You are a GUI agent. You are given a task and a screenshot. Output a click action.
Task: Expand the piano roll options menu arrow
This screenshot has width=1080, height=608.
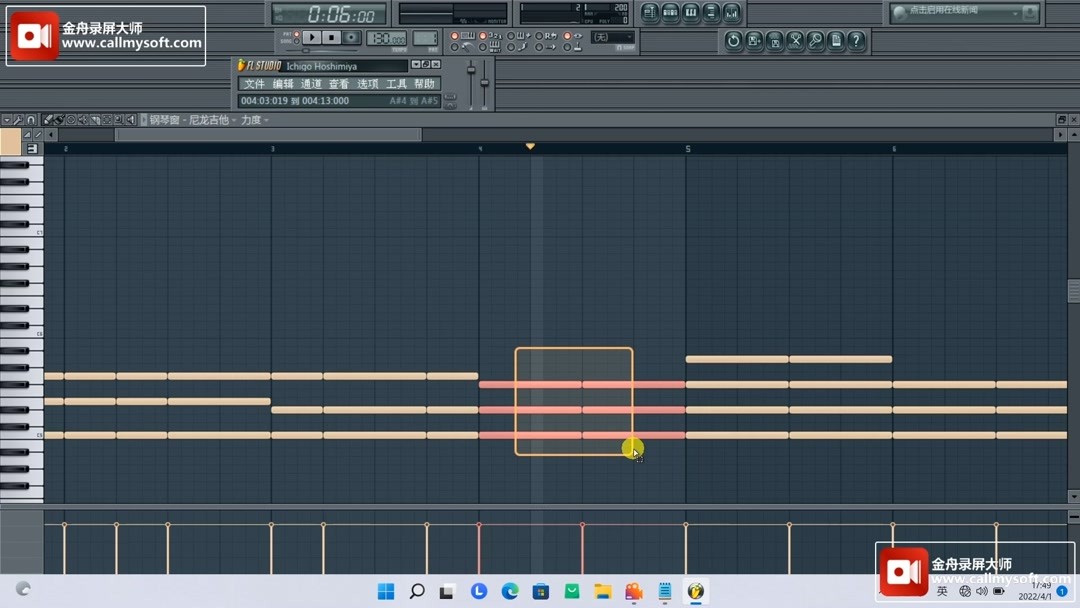(x=7, y=119)
